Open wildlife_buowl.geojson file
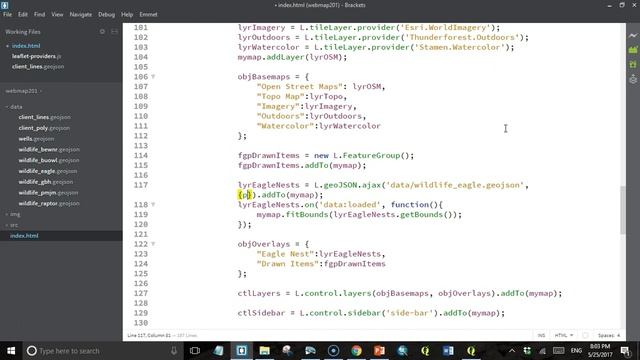Viewport: 640px width, 360px height. [49, 160]
